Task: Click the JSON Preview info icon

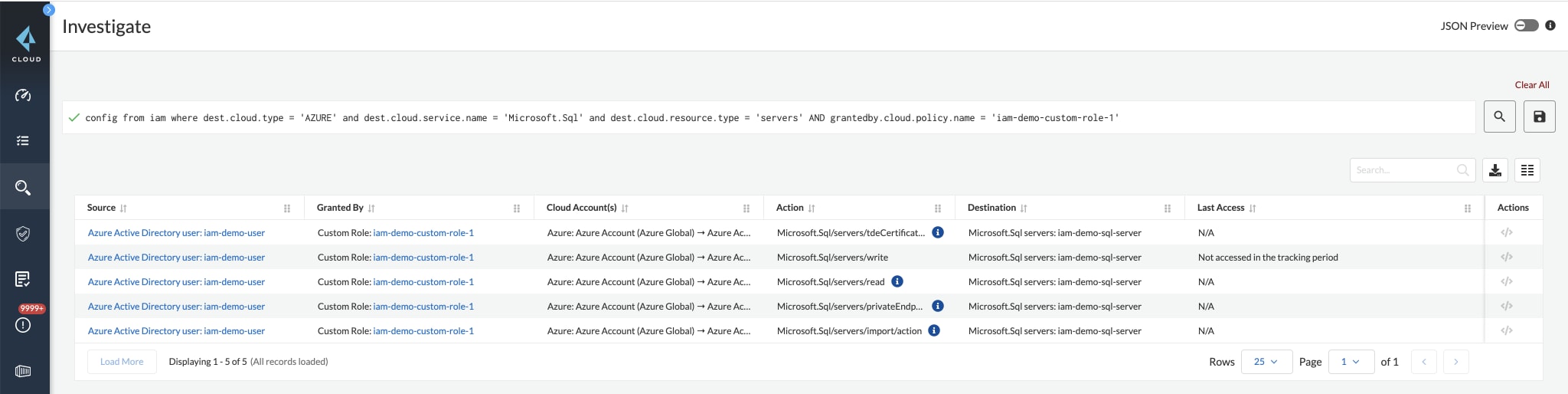Action: tap(1550, 25)
